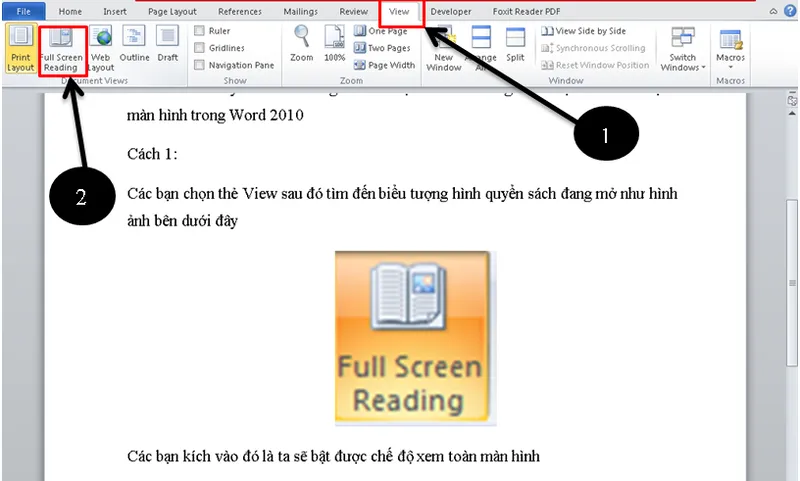The width and height of the screenshot is (800, 481).
Task: Open the Zoom magnifier dialog
Action: tap(302, 45)
